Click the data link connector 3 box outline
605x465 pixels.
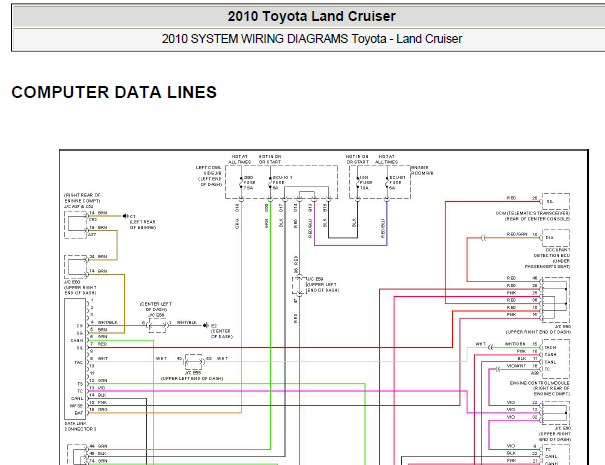pos(75,358)
